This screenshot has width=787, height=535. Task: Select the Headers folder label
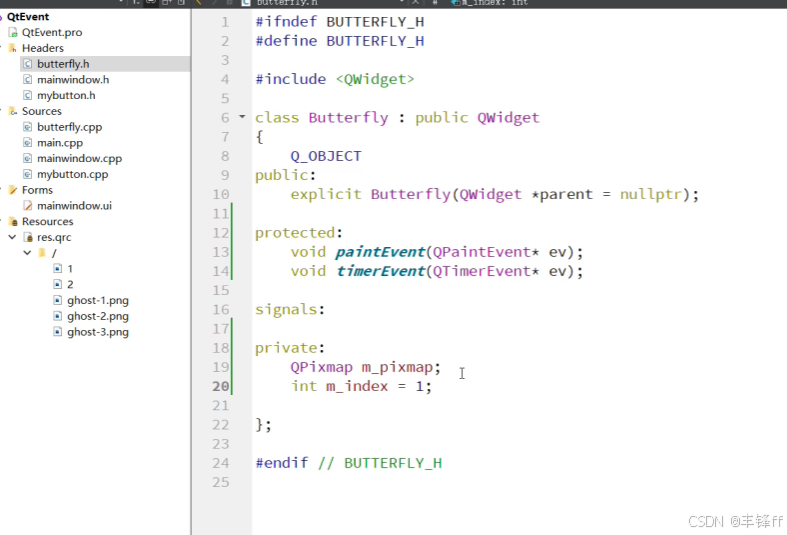tap(43, 48)
